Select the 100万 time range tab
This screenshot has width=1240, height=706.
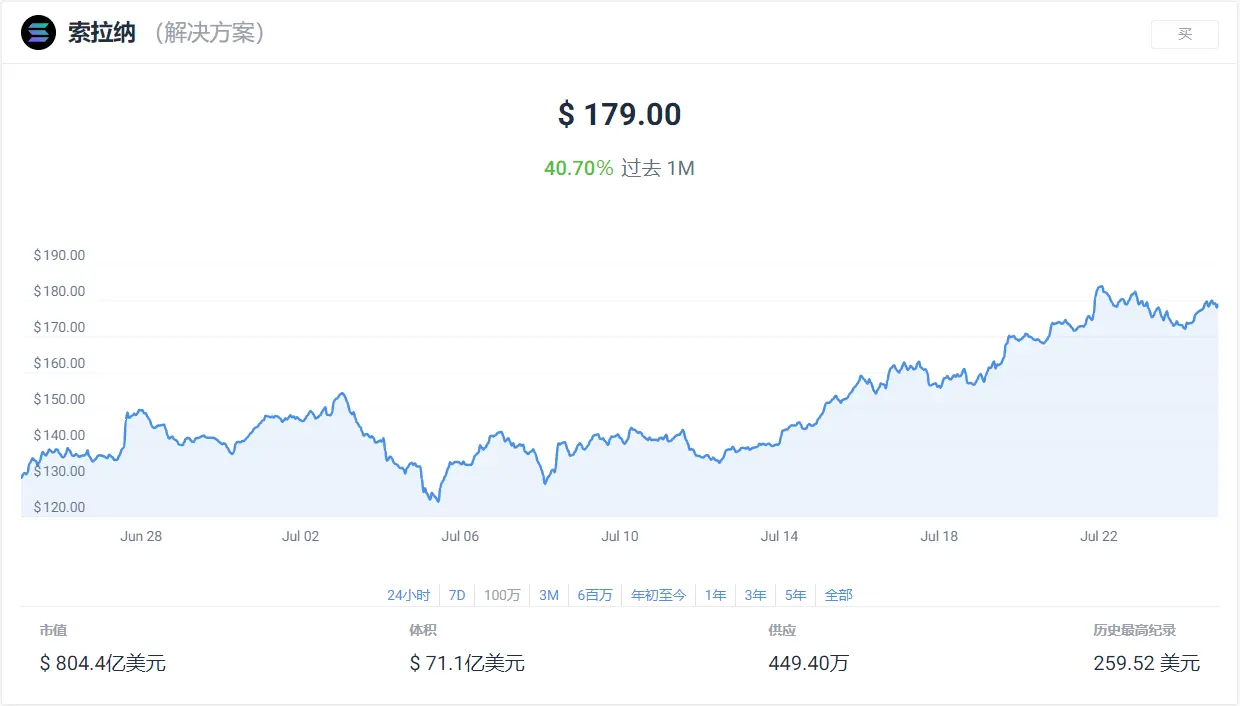(x=502, y=595)
